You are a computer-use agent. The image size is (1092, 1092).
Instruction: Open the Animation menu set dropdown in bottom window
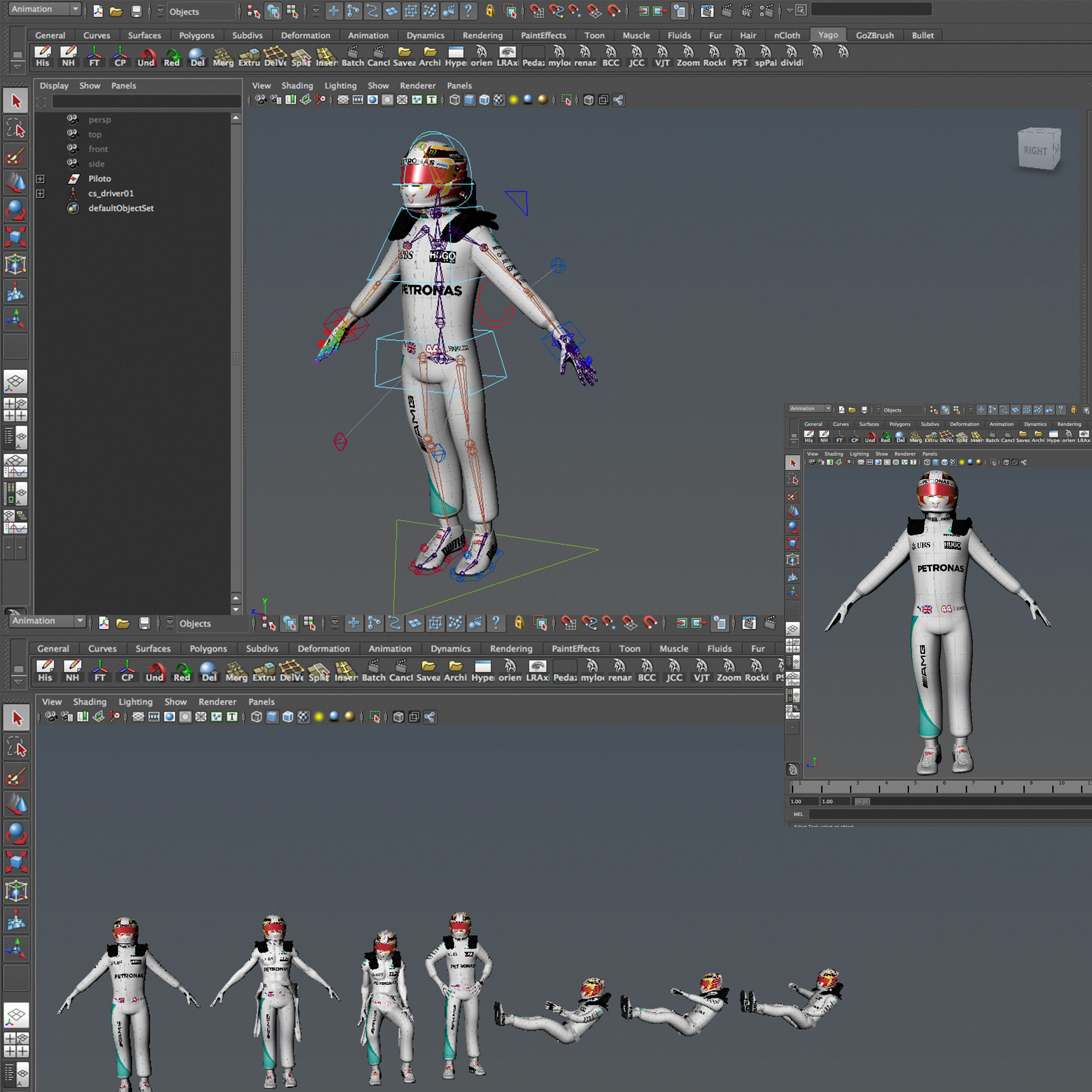pyautogui.click(x=48, y=621)
